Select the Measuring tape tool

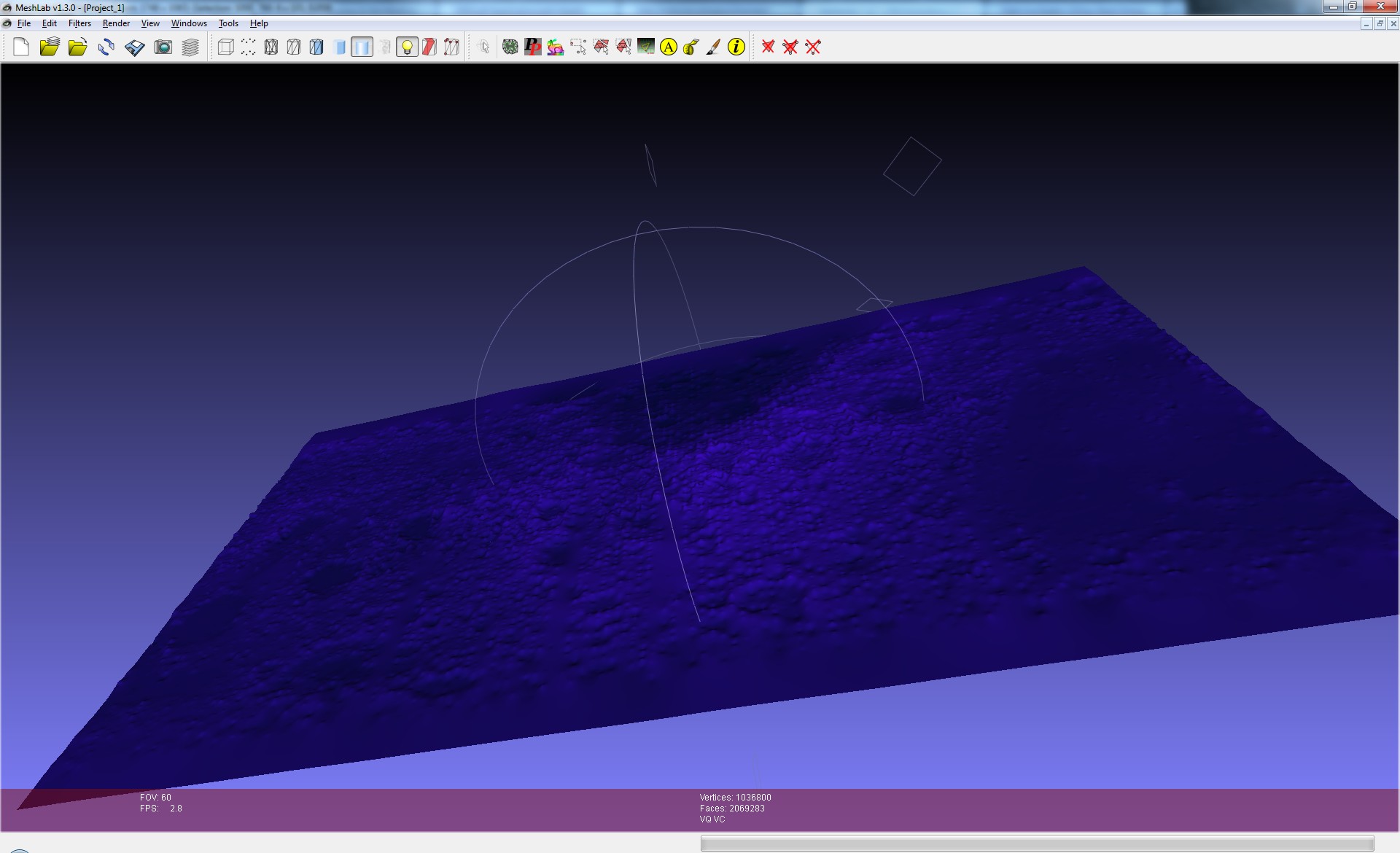[x=691, y=47]
